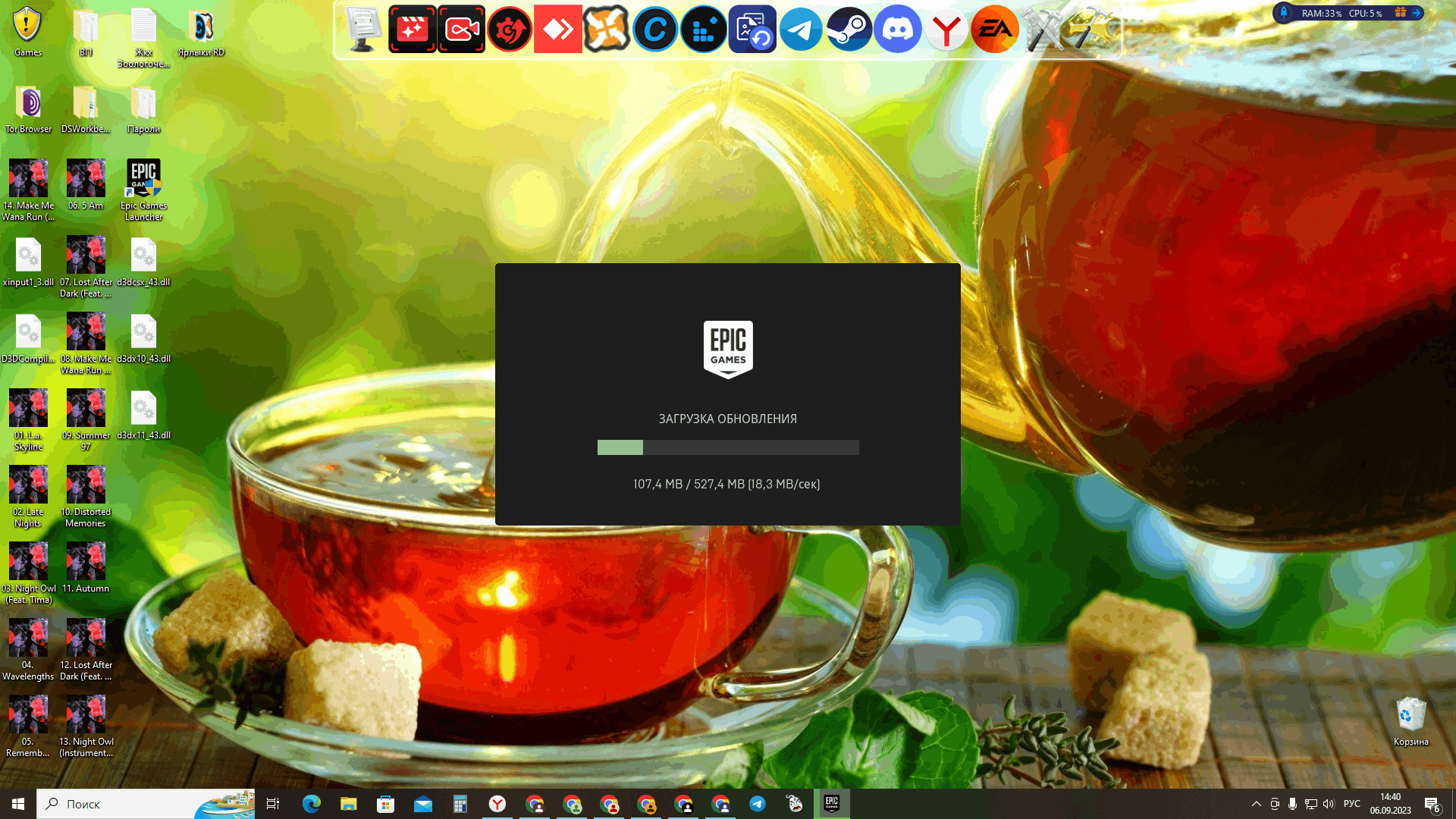Viewport: 1456px width, 819px height.
Task: Click date/time display 14:40 in tray
Action: pos(1391,797)
